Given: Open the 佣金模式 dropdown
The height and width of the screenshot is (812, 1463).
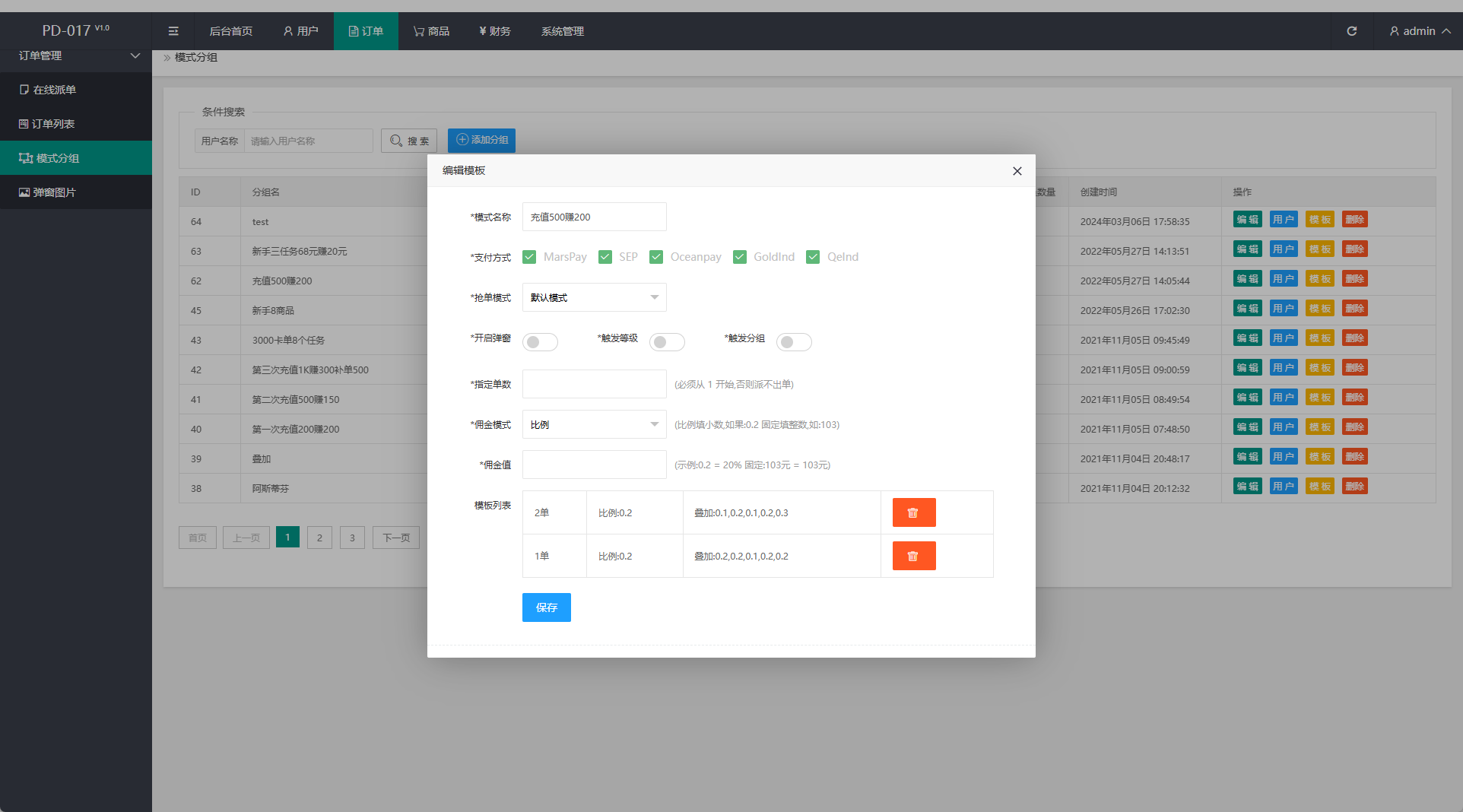Looking at the screenshot, I should pyautogui.click(x=594, y=424).
